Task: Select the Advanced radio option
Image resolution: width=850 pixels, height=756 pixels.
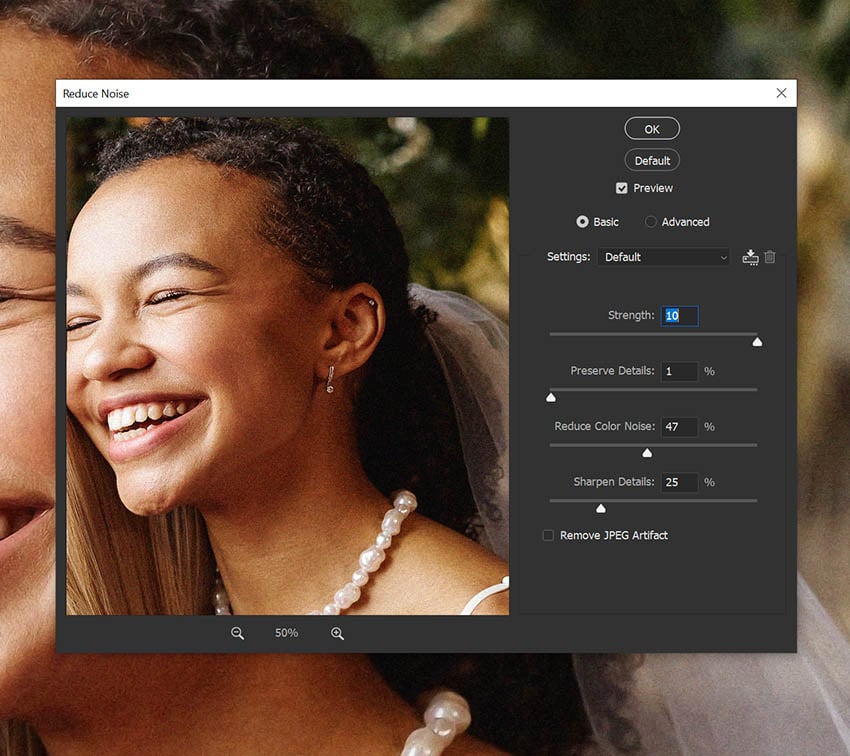Action: point(651,222)
